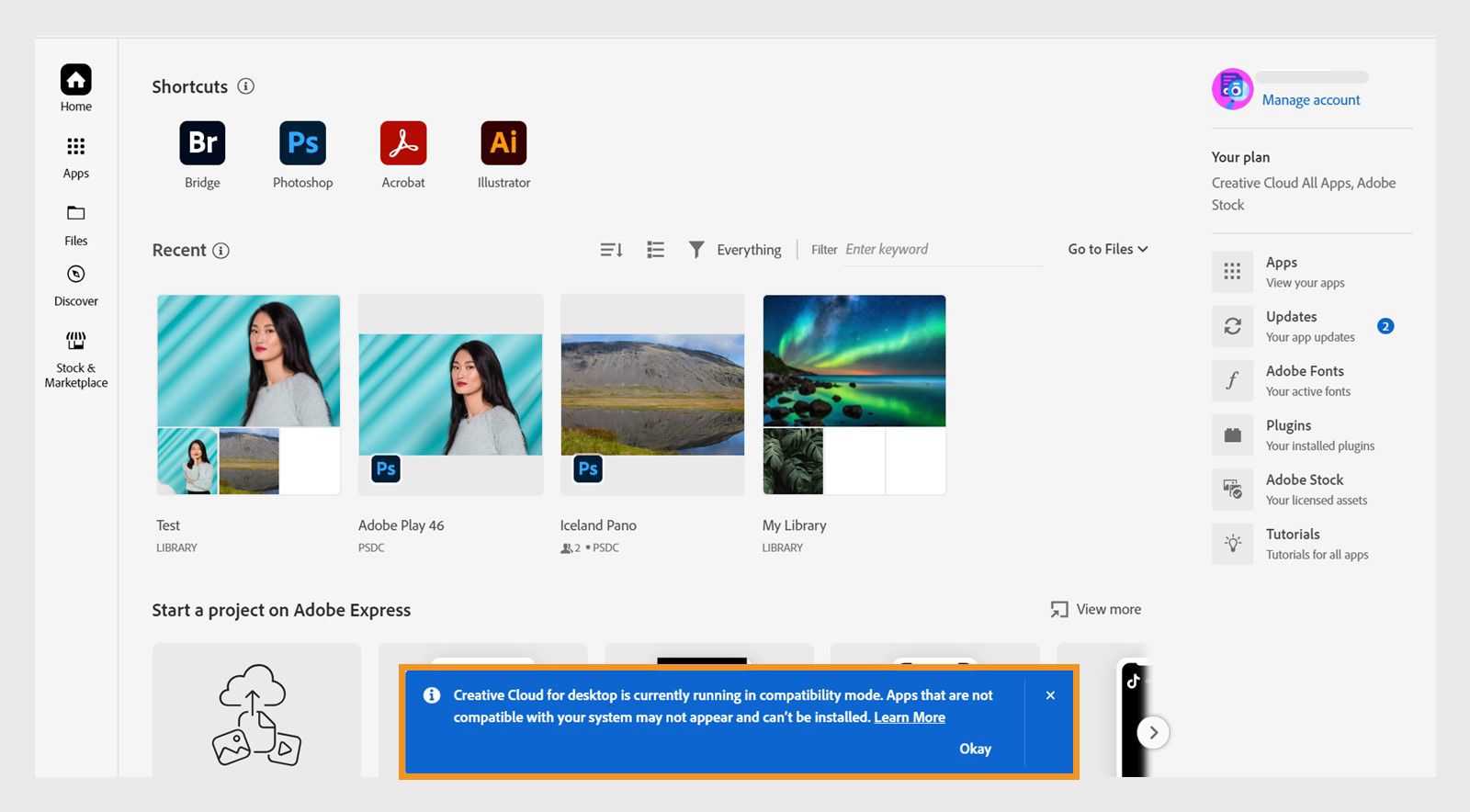Image resolution: width=1470 pixels, height=812 pixels.
Task: Open the My Library thumbnail
Action: (x=854, y=394)
